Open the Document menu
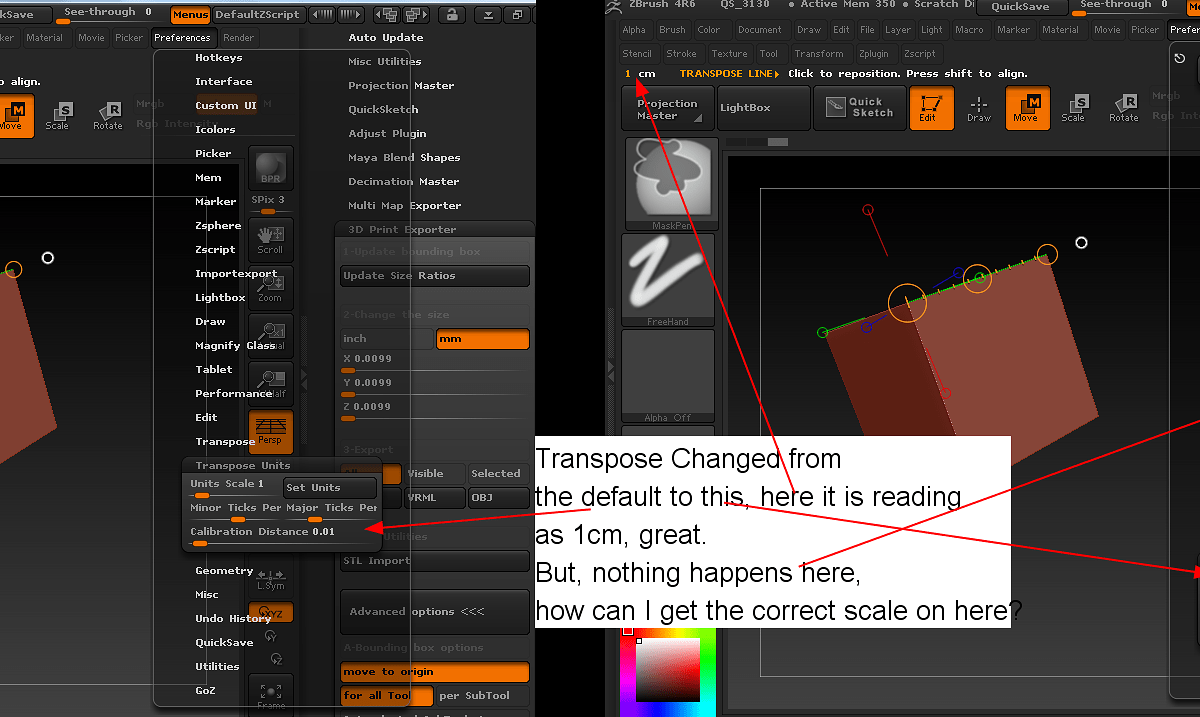Image resolution: width=1200 pixels, height=717 pixels. point(759,30)
